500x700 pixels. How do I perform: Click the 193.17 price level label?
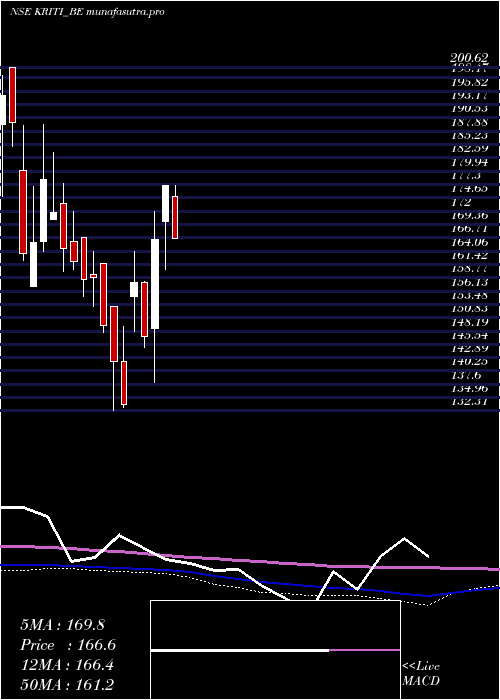[x=469, y=96]
